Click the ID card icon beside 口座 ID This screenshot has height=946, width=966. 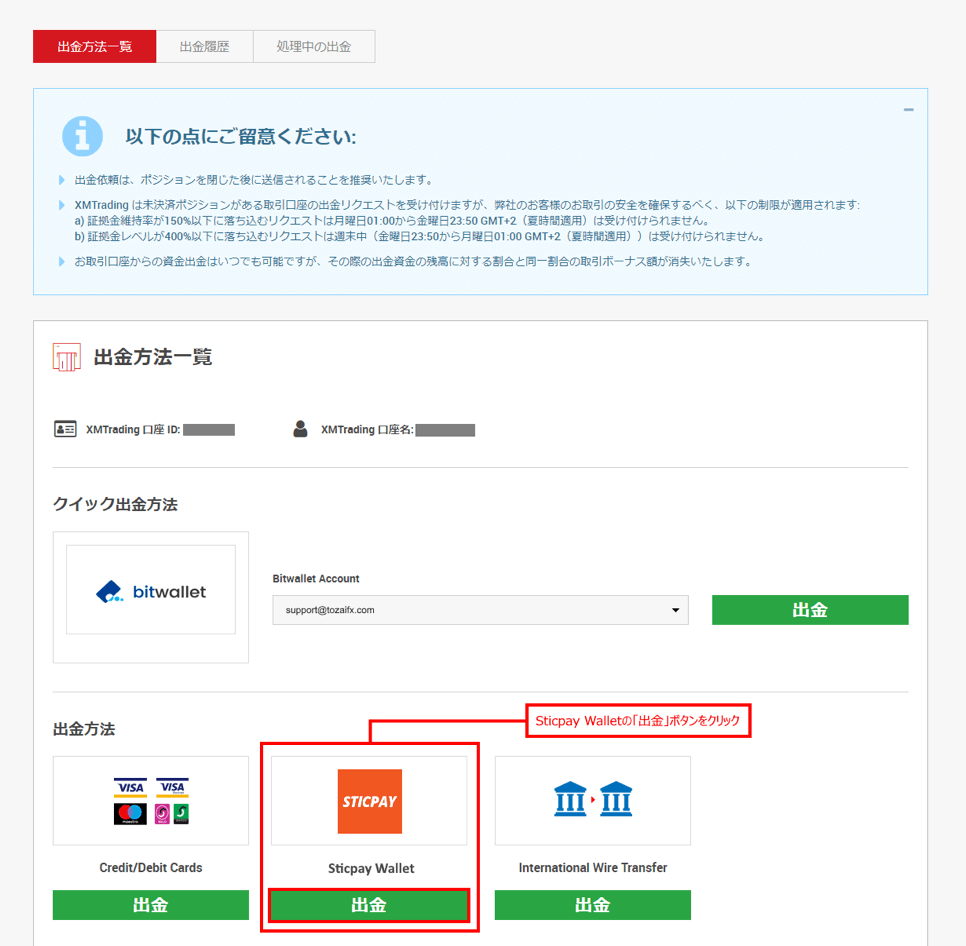coord(65,430)
